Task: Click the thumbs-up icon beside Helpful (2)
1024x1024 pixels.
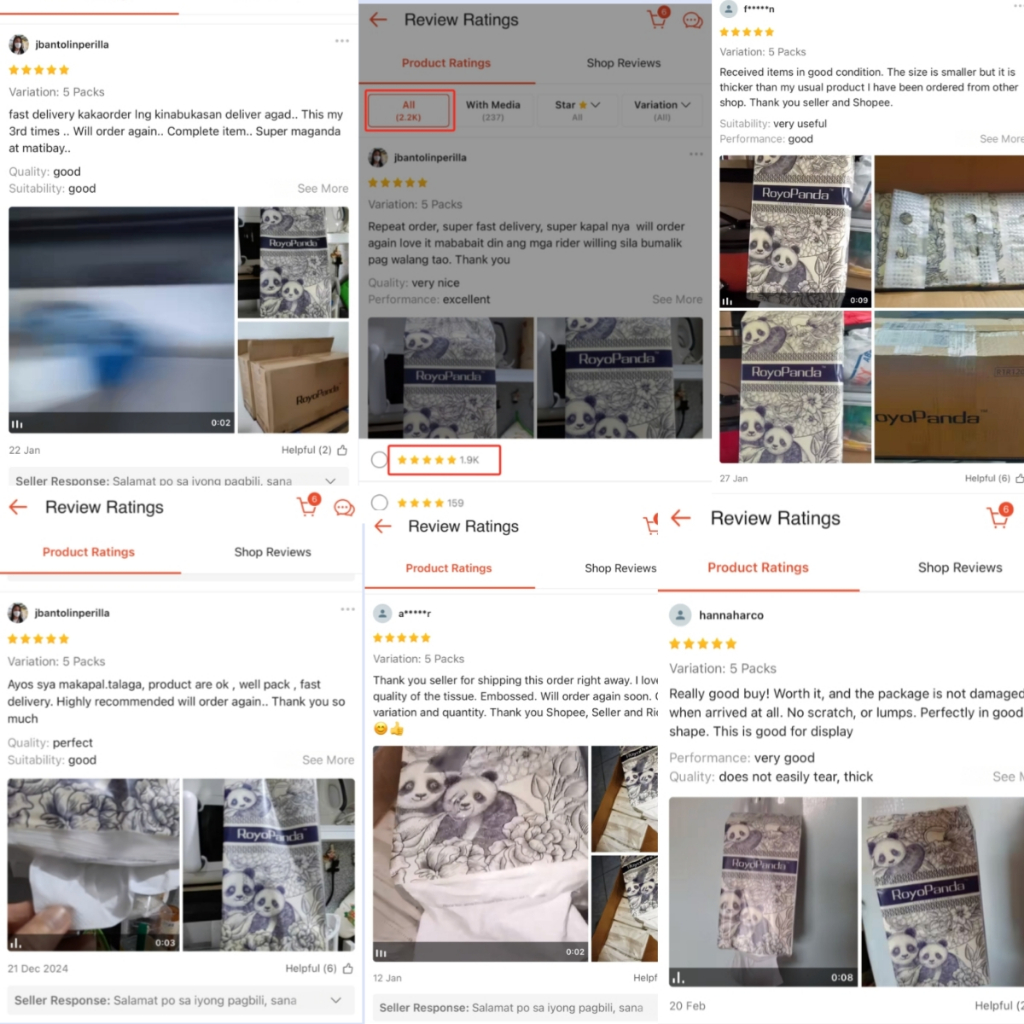Action: pos(342,450)
